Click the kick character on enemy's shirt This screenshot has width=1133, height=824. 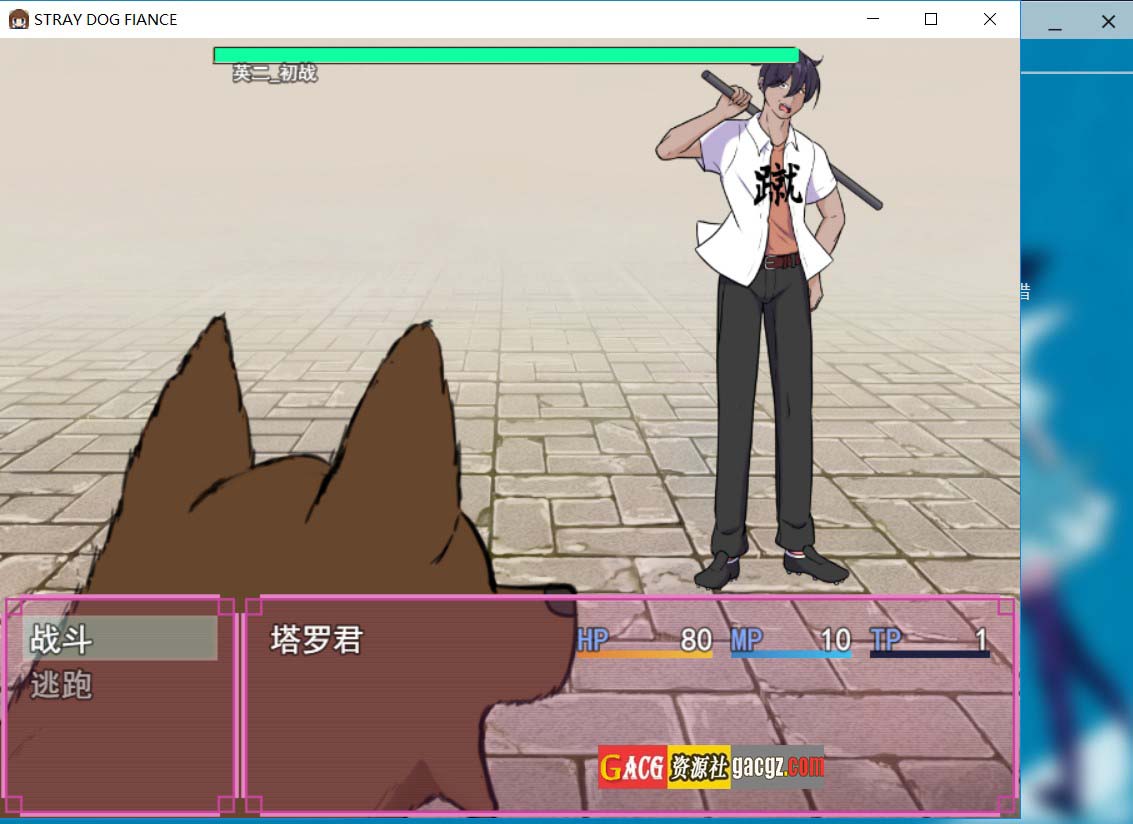click(778, 184)
